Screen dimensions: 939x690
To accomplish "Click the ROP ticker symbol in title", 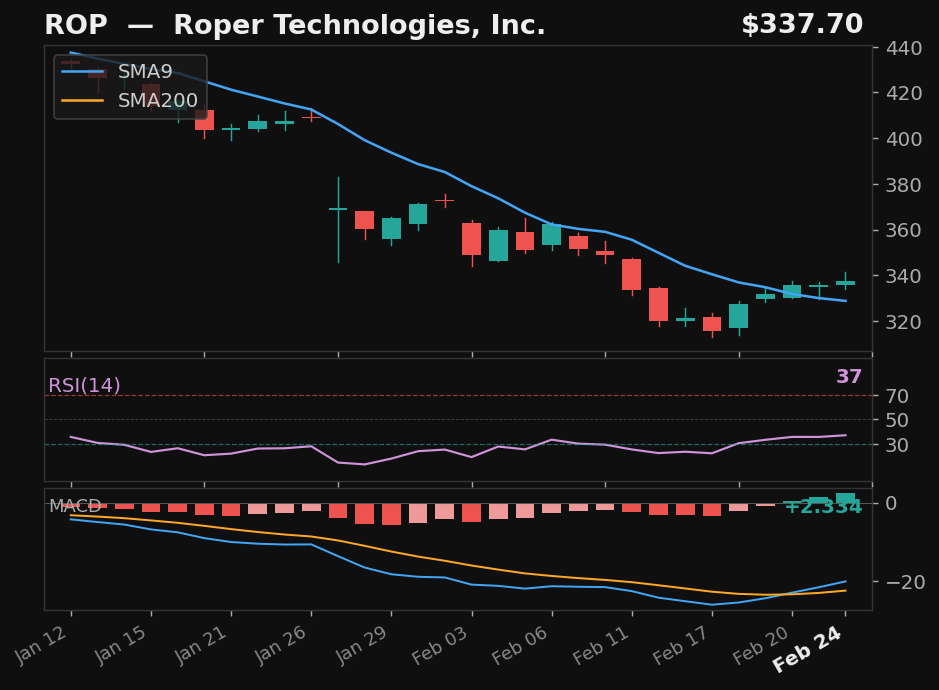I will pyautogui.click(x=76, y=25).
